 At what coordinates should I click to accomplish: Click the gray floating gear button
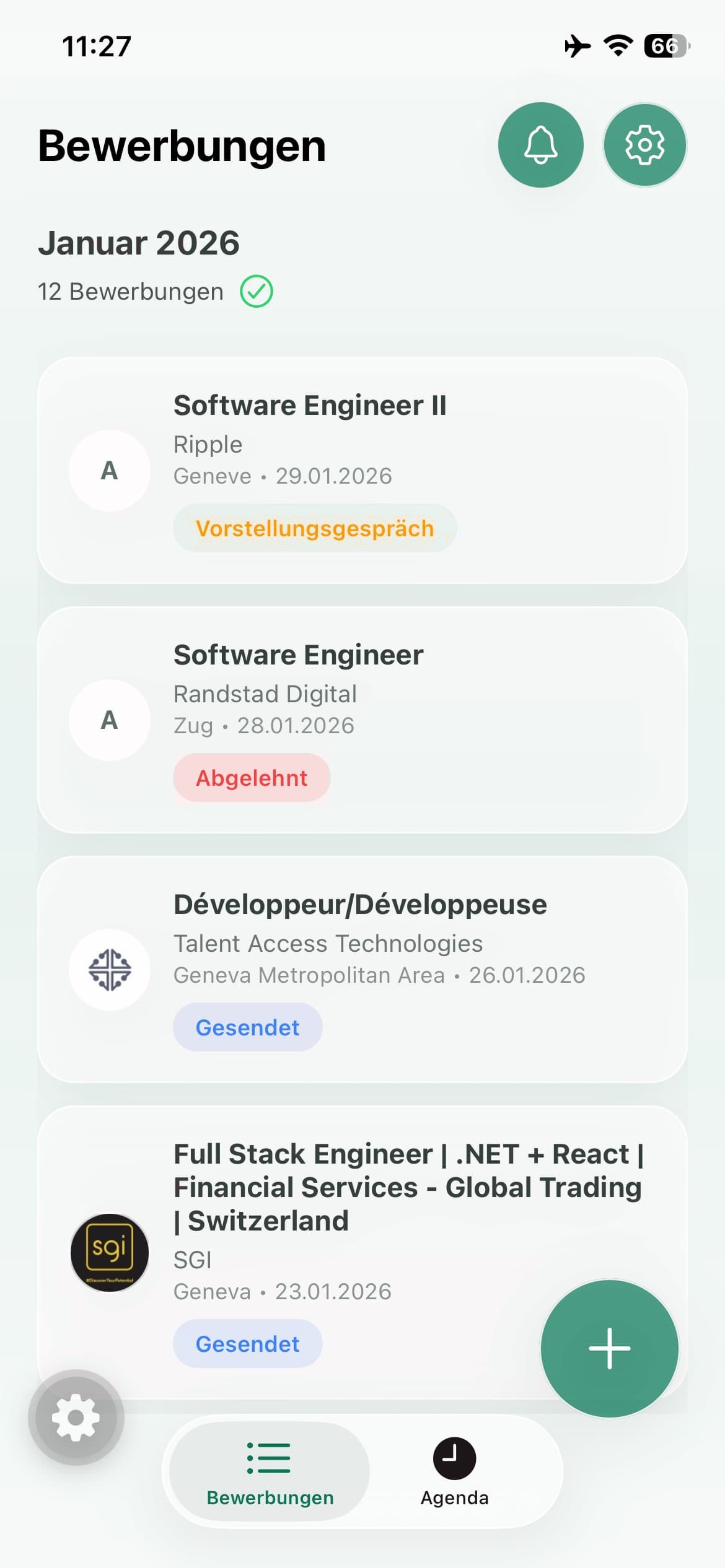[x=76, y=1417]
